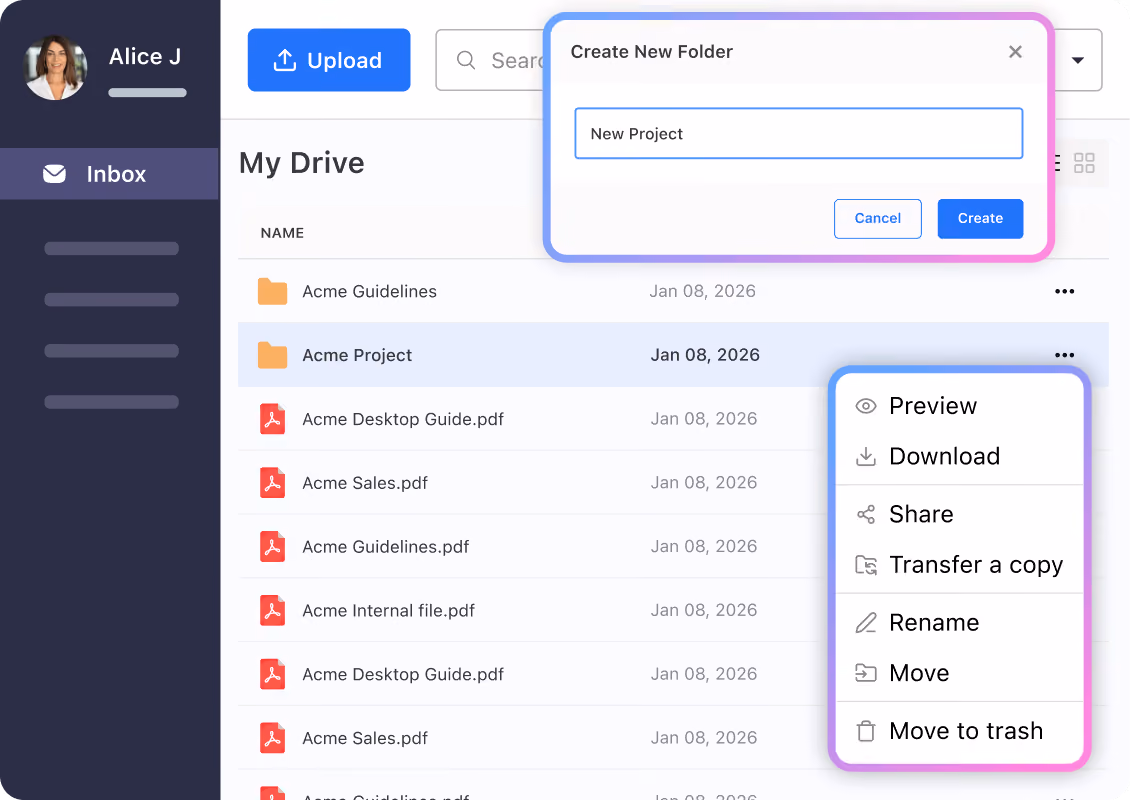
Task: Click the pencil icon beside Rename
Action: (866, 622)
